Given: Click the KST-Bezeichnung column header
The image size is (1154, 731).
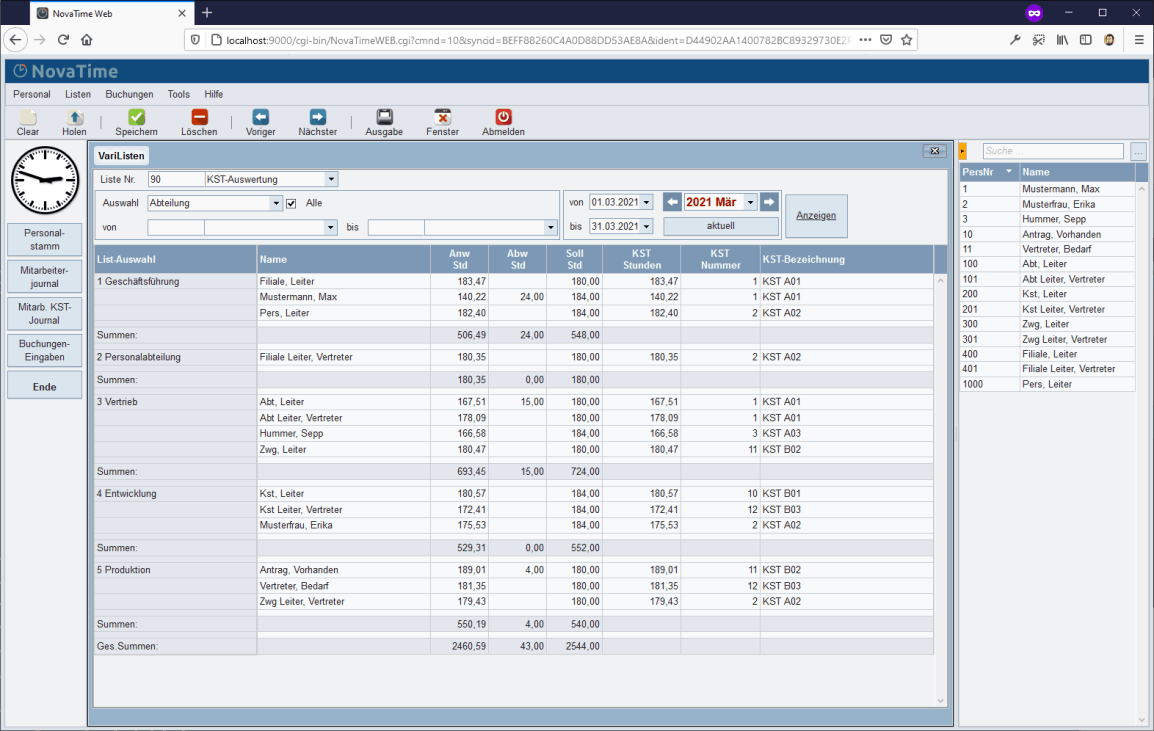Looking at the screenshot, I should (x=846, y=259).
